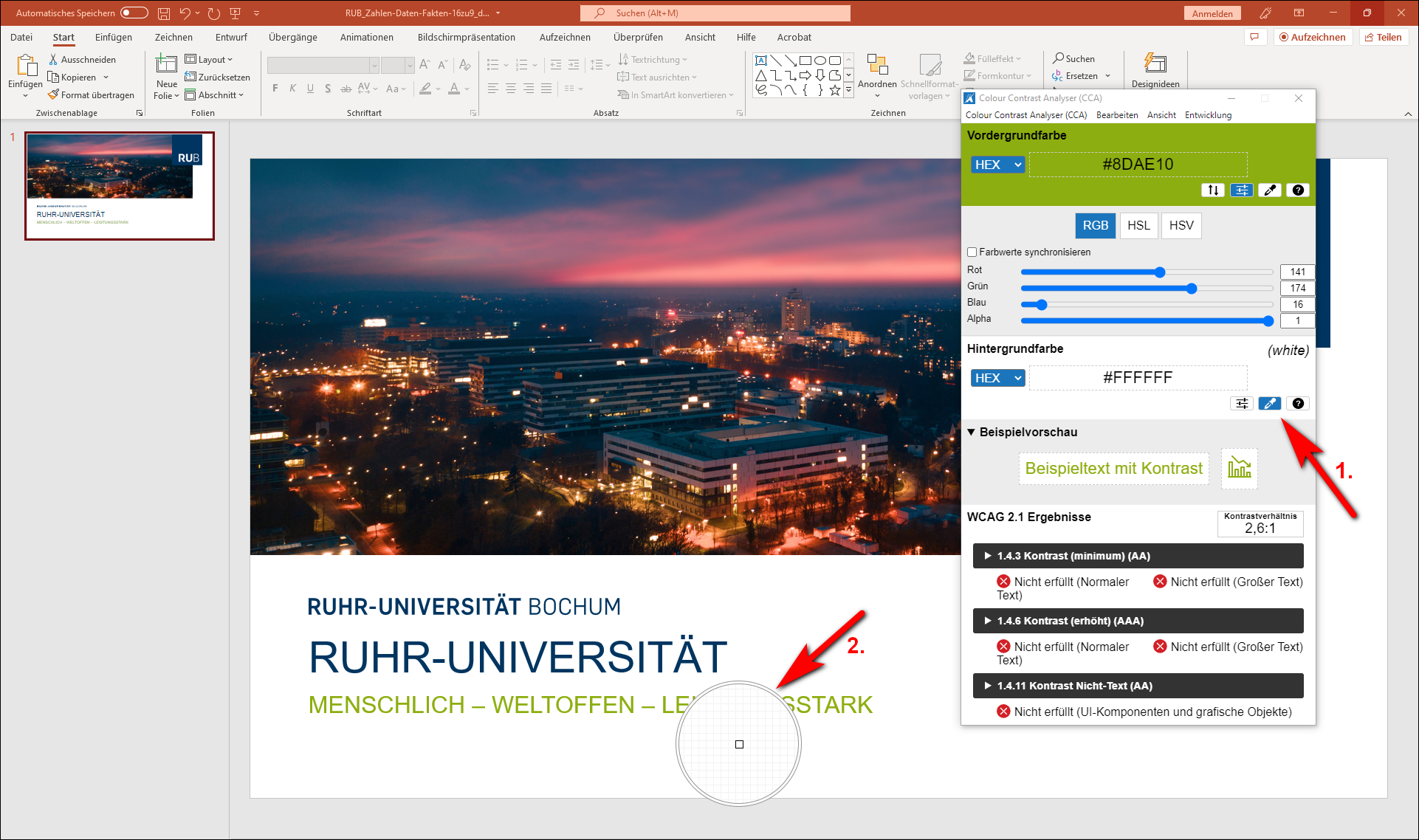The width and height of the screenshot is (1419, 840).
Task: Open the Entwurf ribbon tab
Action: 231,37
